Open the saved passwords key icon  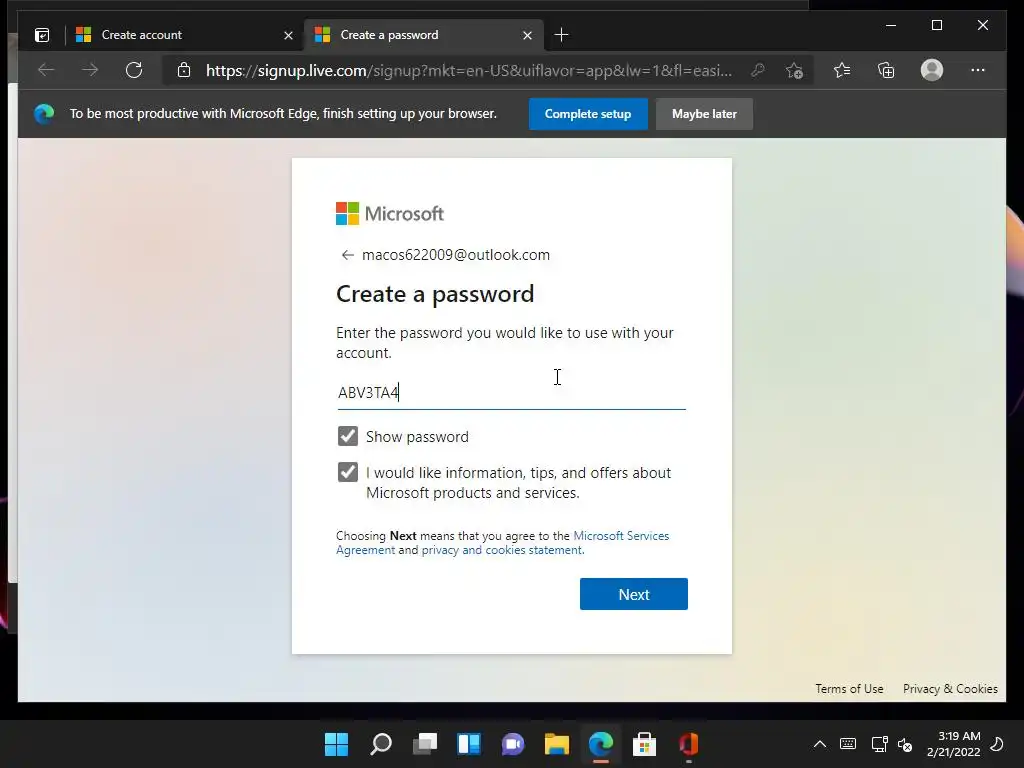(x=758, y=70)
